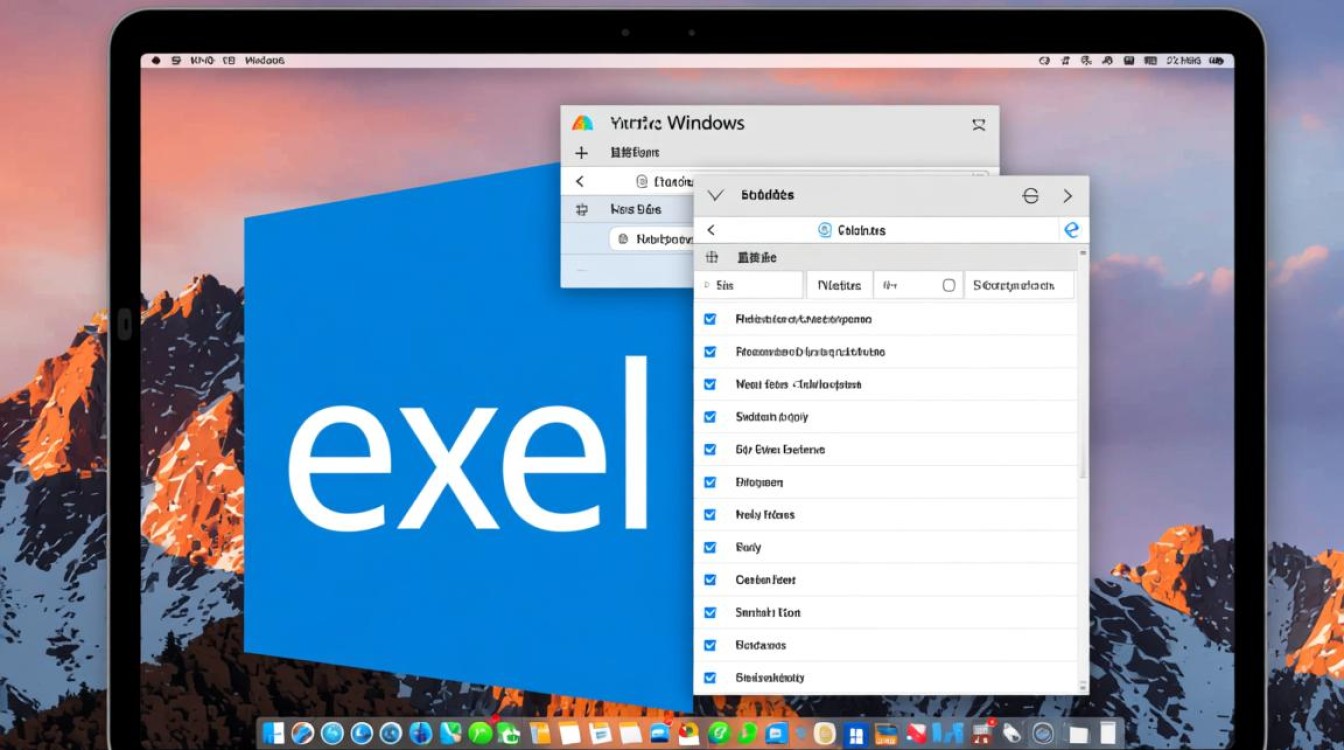Uncheck the last checkbox in the front panel list
Screen dimensions: 1344x750
click(710, 678)
